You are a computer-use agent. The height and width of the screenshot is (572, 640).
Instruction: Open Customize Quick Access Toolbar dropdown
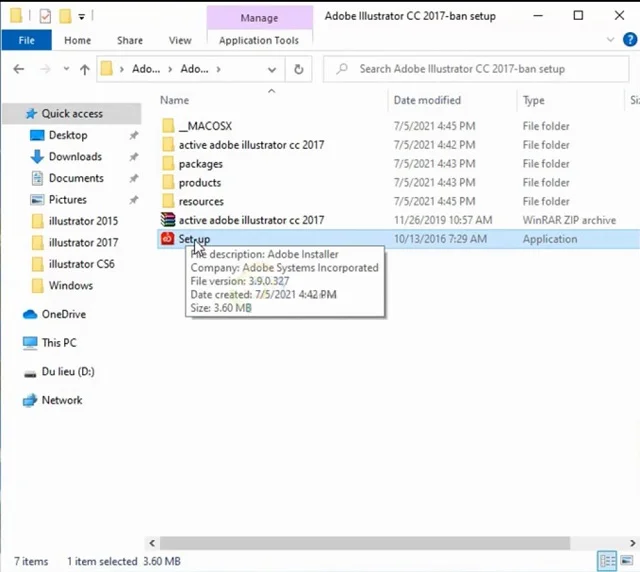[x=82, y=17]
